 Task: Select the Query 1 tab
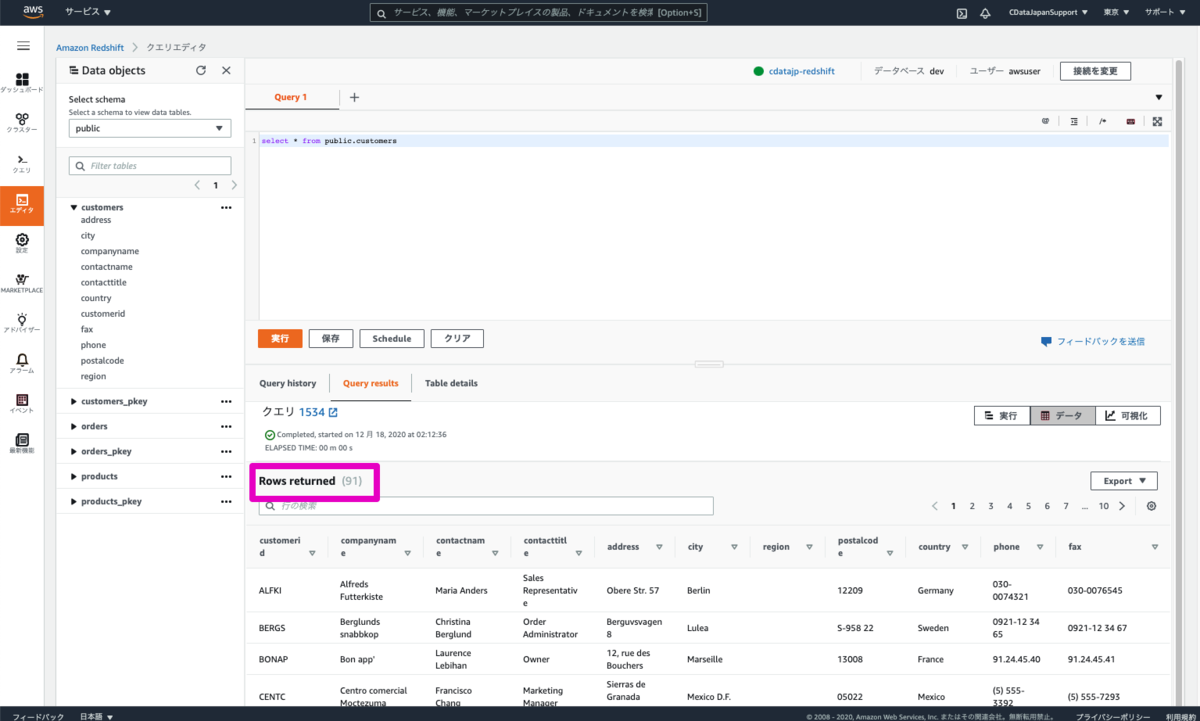[x=291, y=97]
